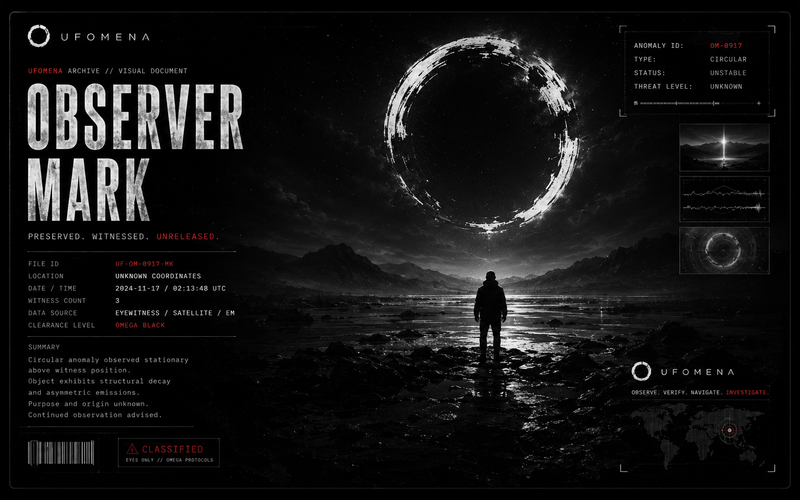Click the DATA SOURCE label

click(53, 313)
